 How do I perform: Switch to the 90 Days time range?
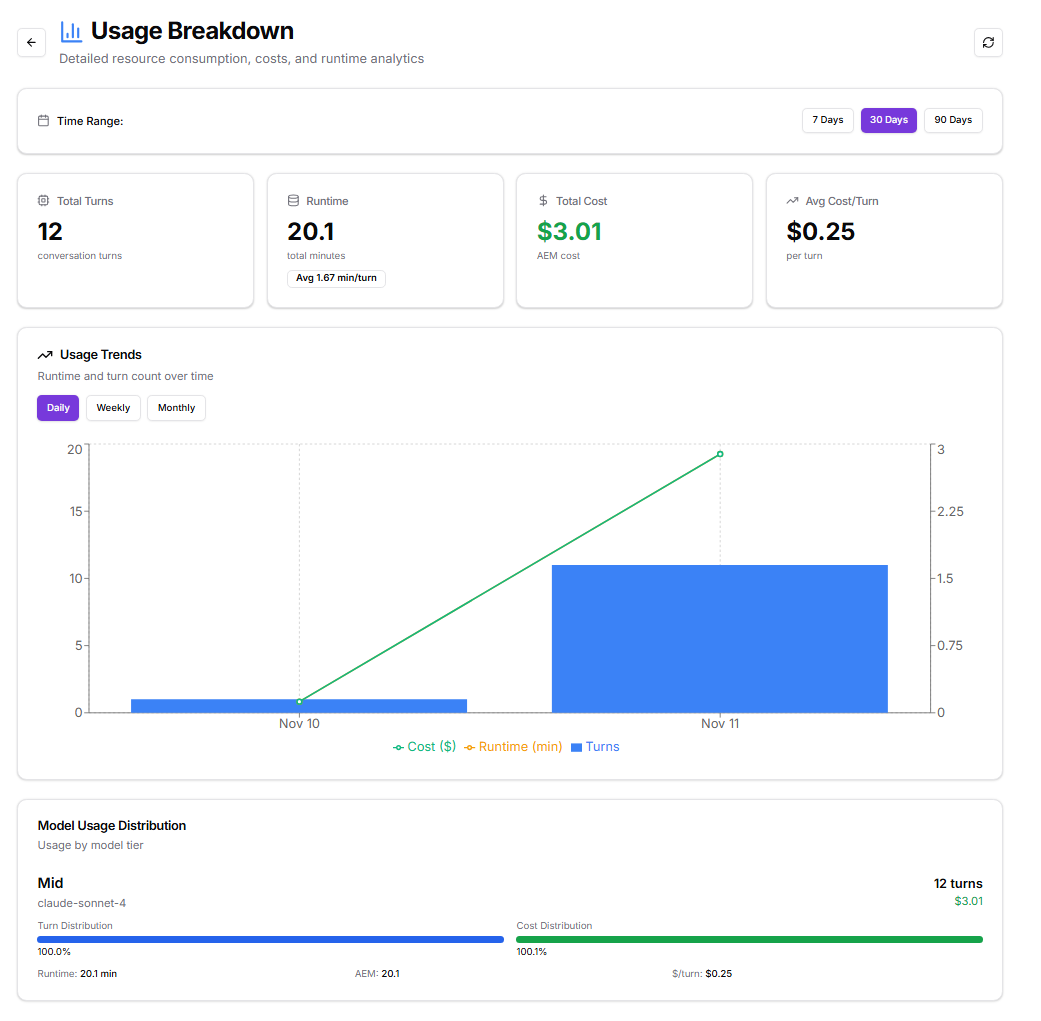coord(952,119)
